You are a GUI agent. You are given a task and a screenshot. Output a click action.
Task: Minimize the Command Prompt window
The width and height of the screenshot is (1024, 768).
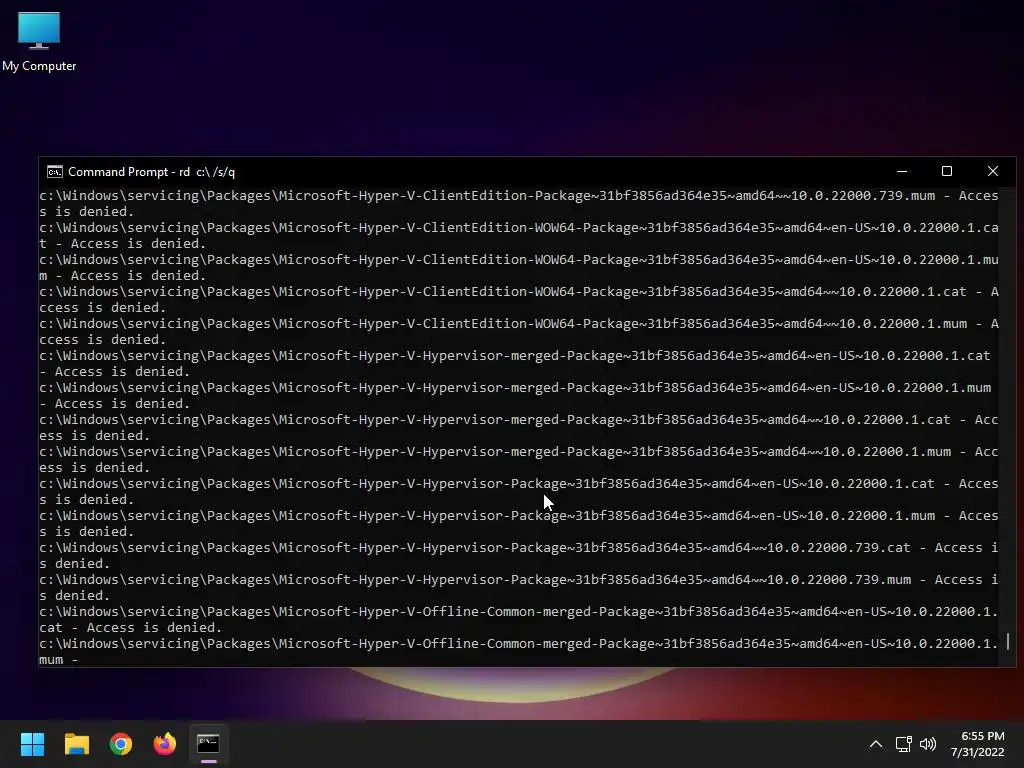coord(902,171)
